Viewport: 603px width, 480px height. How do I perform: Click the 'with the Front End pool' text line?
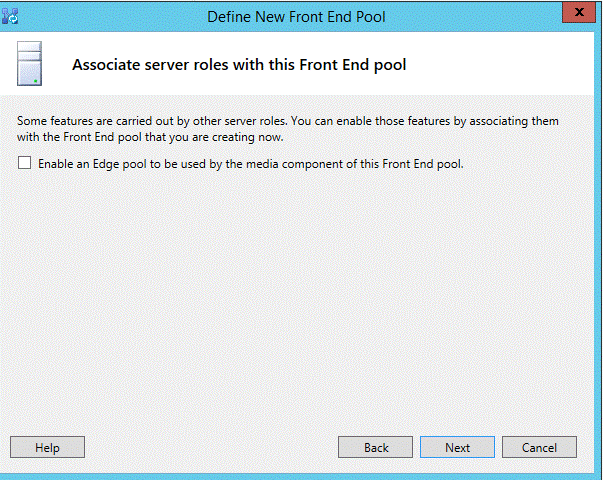point(150,137)
